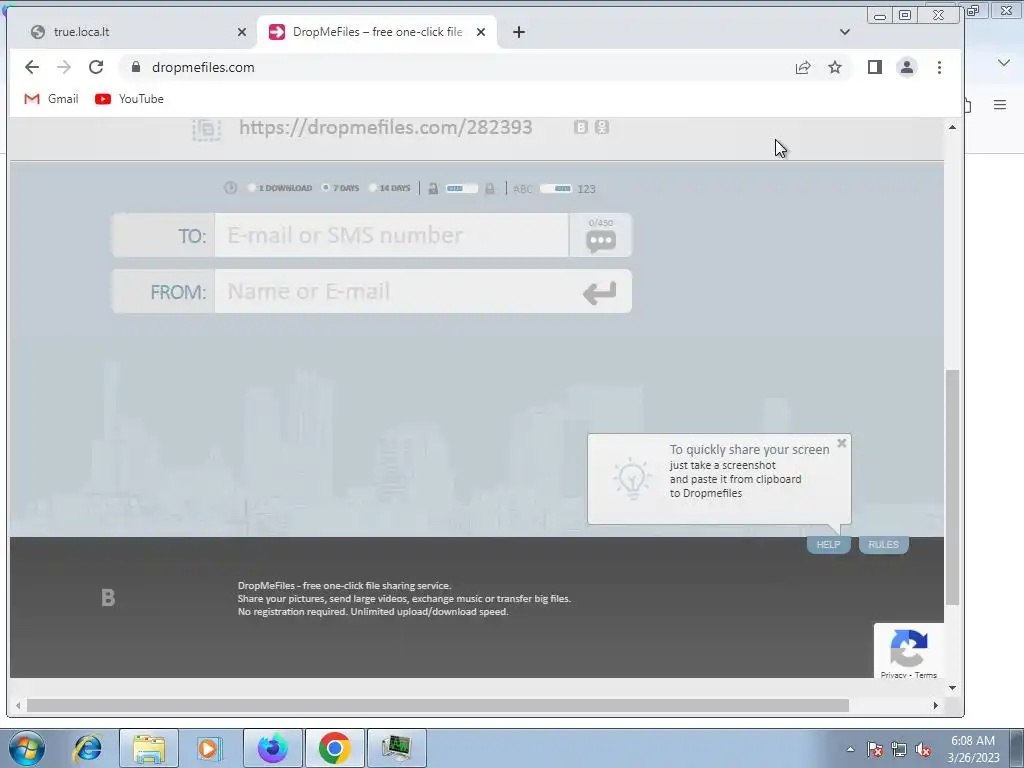The width and height of the screenshot is (1024, 768).
Task: Click the reCAPTCHA badge
Action: pyautogui.click(x=908, y=651)
